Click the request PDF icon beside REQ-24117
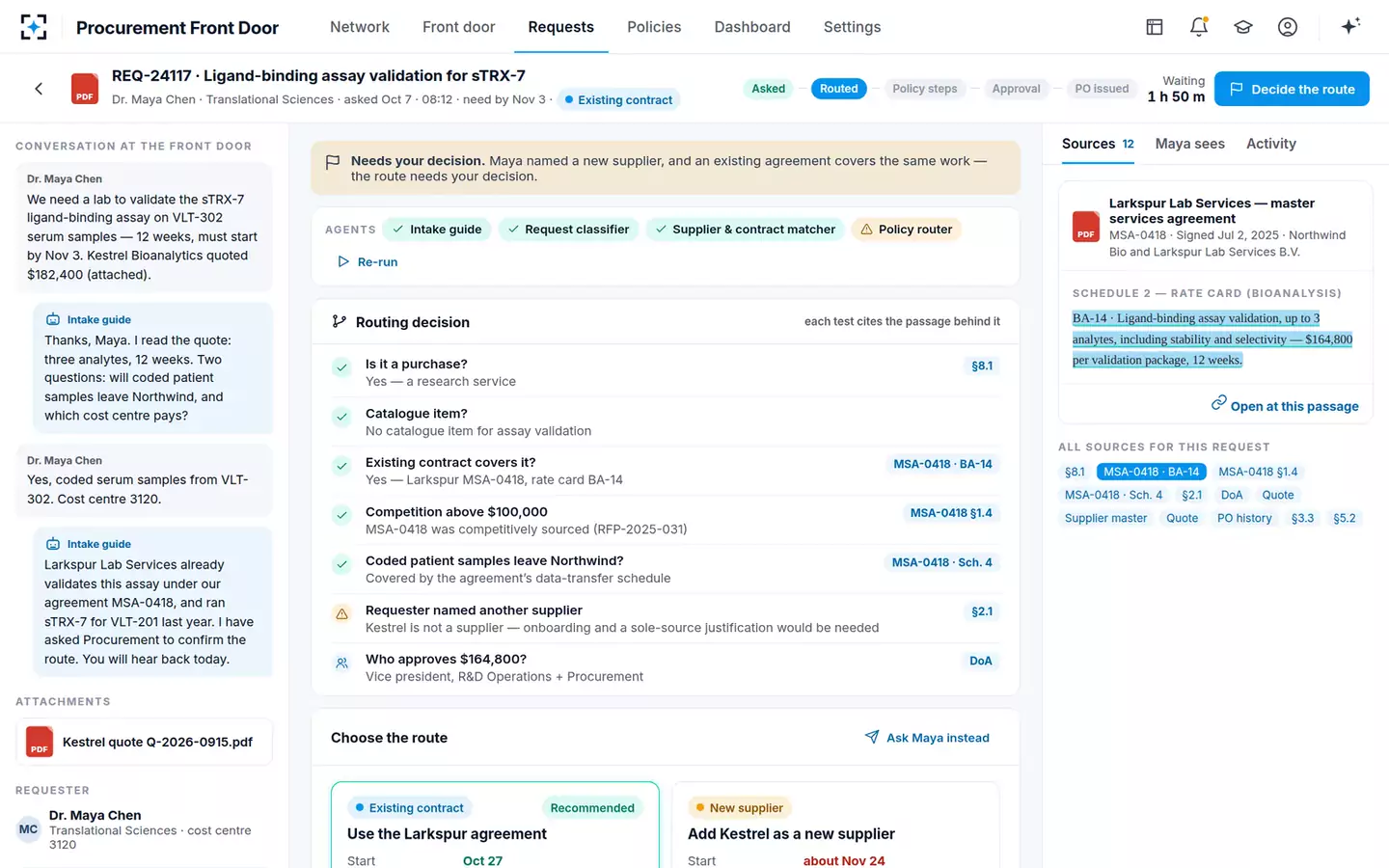The height and width of the screenshot is (868, 1389). point(85,89)
